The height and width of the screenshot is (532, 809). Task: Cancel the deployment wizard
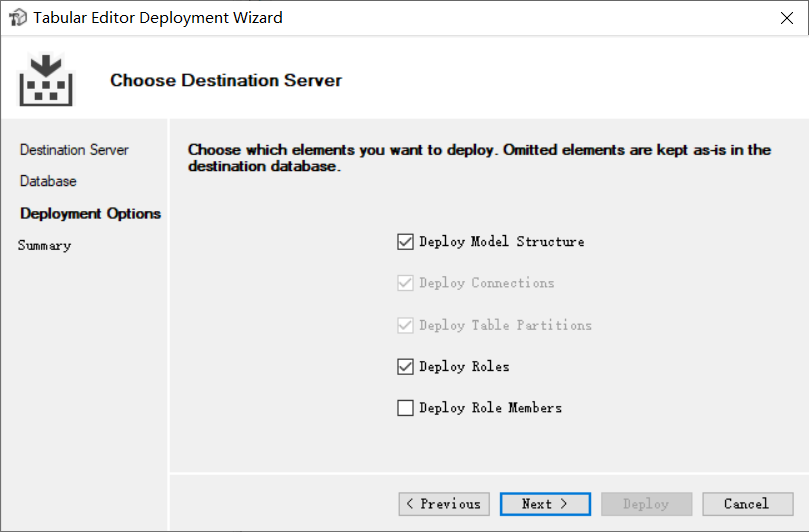click(747, 504)
